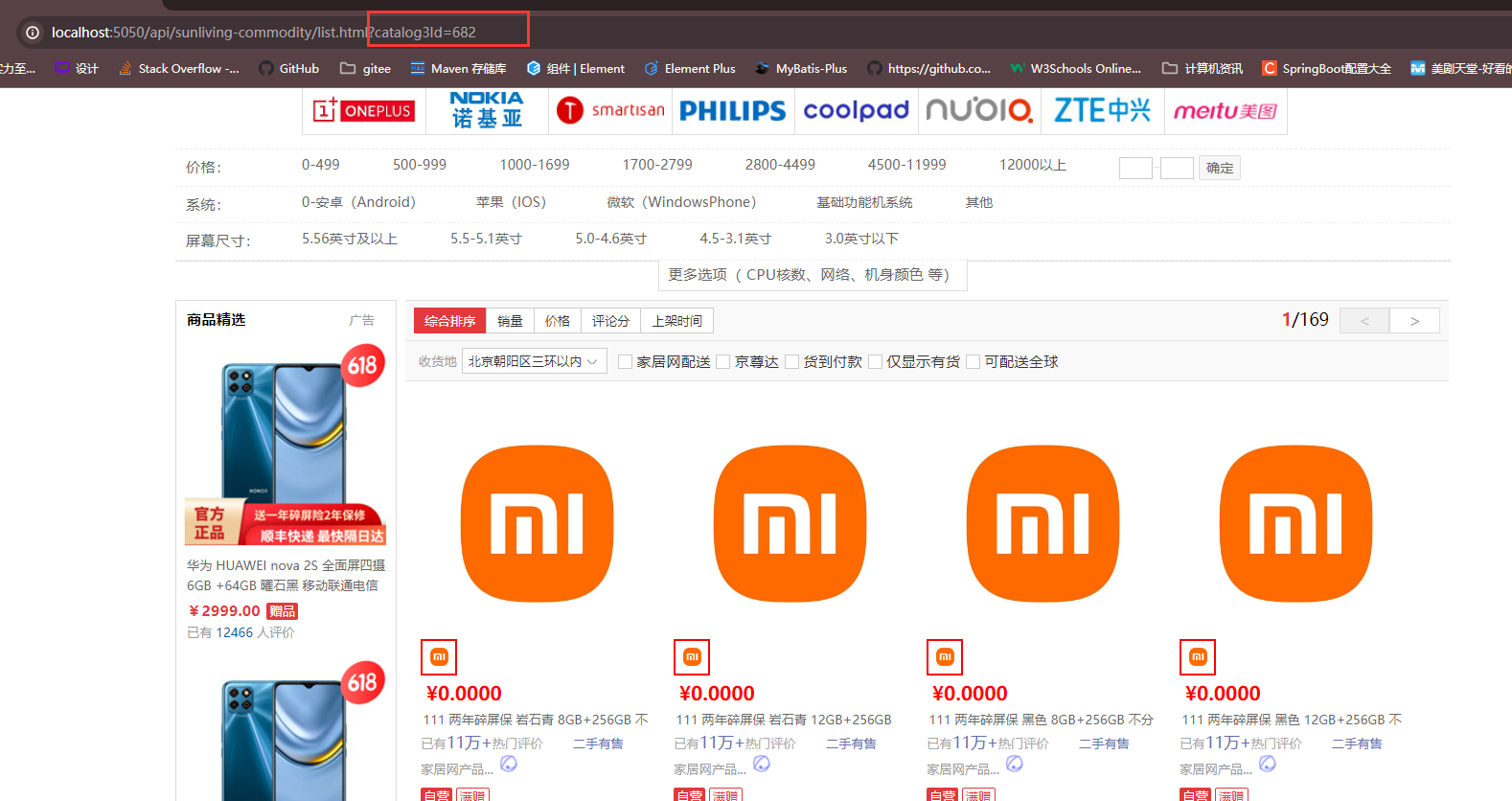1512x801 pixels.
Task: Expand 更多选项 (CPU核数、网络、机身颜色 等)
Action: pyautogui.click(x=813, y=275)
